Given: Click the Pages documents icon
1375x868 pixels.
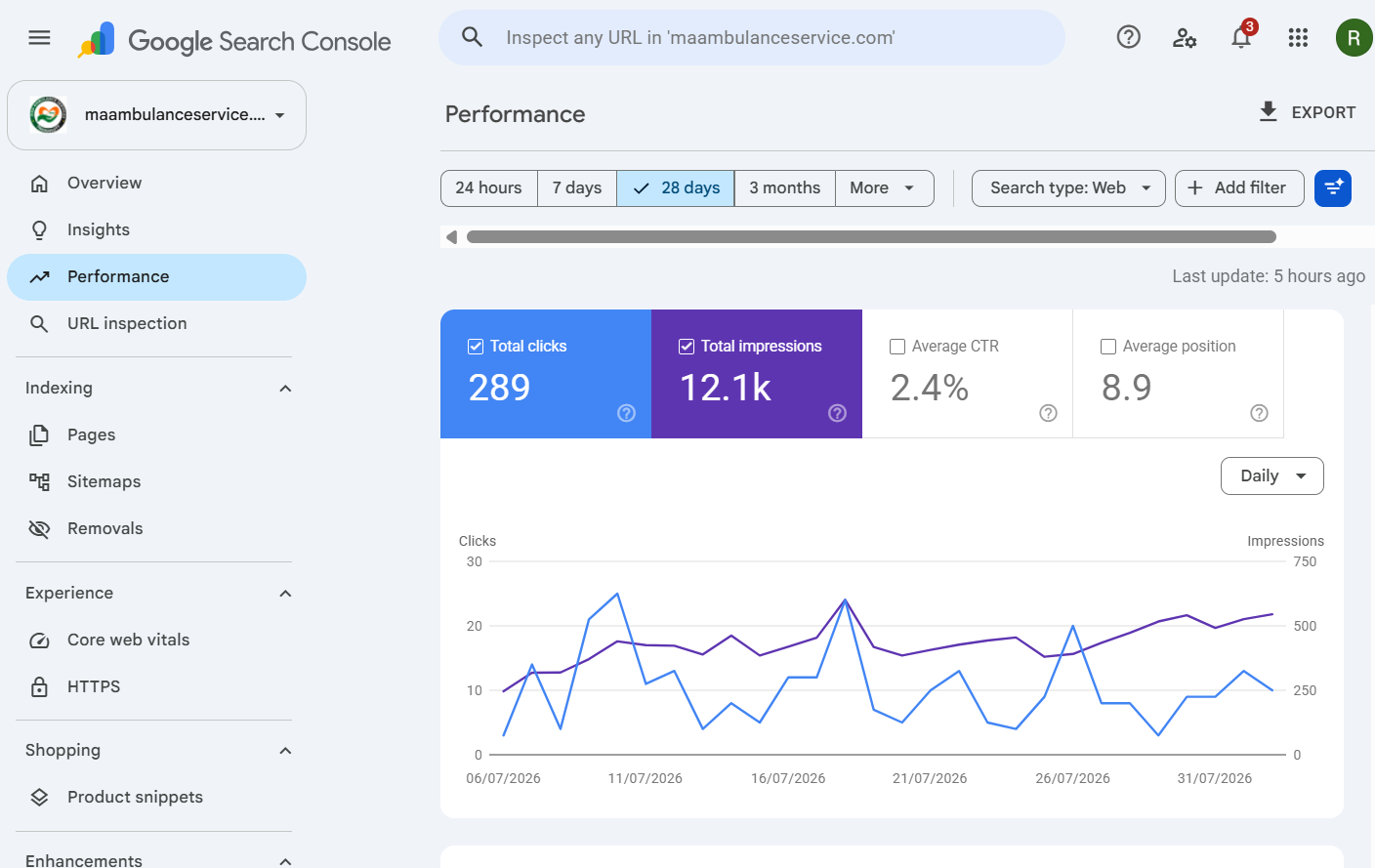Looking at the screenshot, I should pyautogui.click(x=39, y=434).
